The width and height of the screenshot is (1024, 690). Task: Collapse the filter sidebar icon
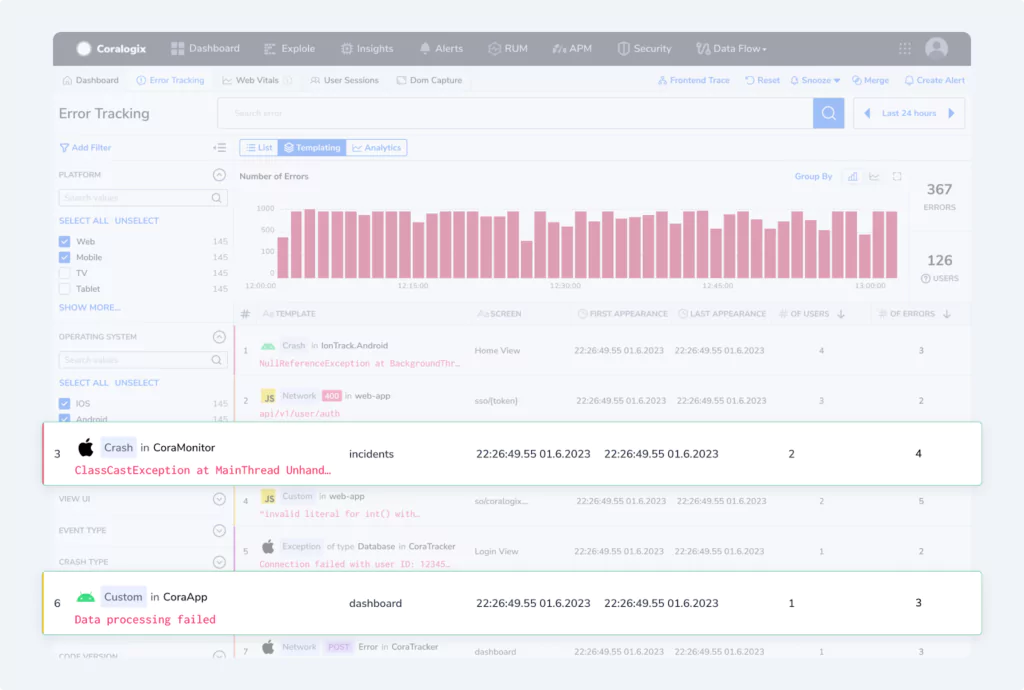pyautogui.click(x=219, y=148)
